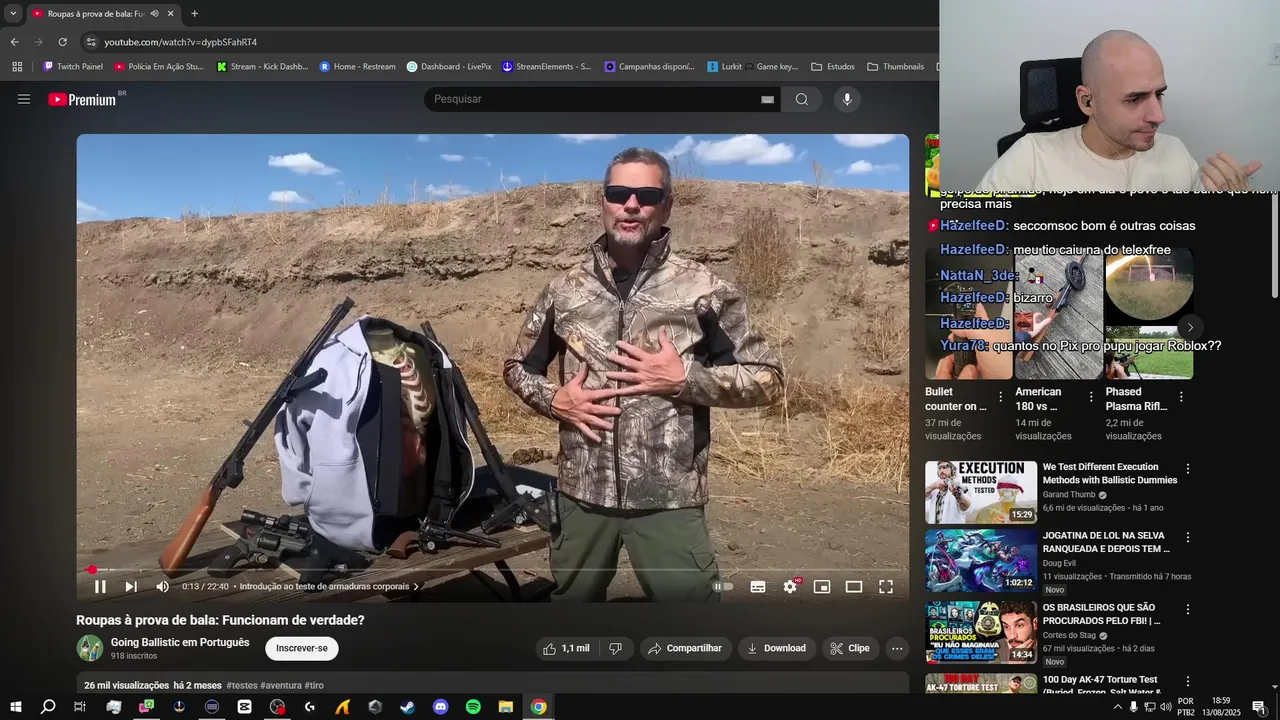This screenshot has height=720, width=1280.
Task: Open options for 'We Test Different Execution Methods'
Action: coord(1188,469)
